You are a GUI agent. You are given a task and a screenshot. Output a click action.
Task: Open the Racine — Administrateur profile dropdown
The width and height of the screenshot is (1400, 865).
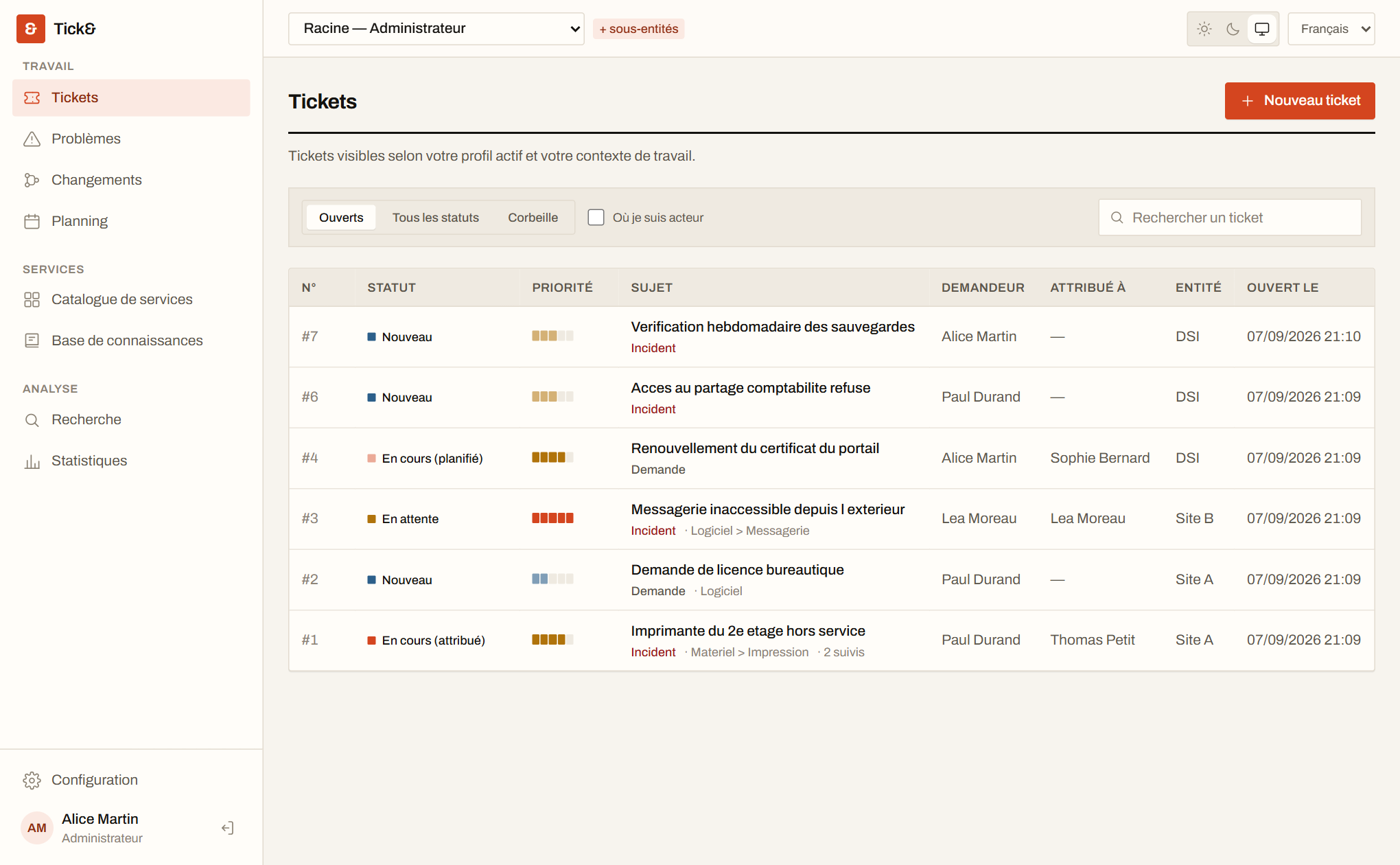tap(436, 29)
